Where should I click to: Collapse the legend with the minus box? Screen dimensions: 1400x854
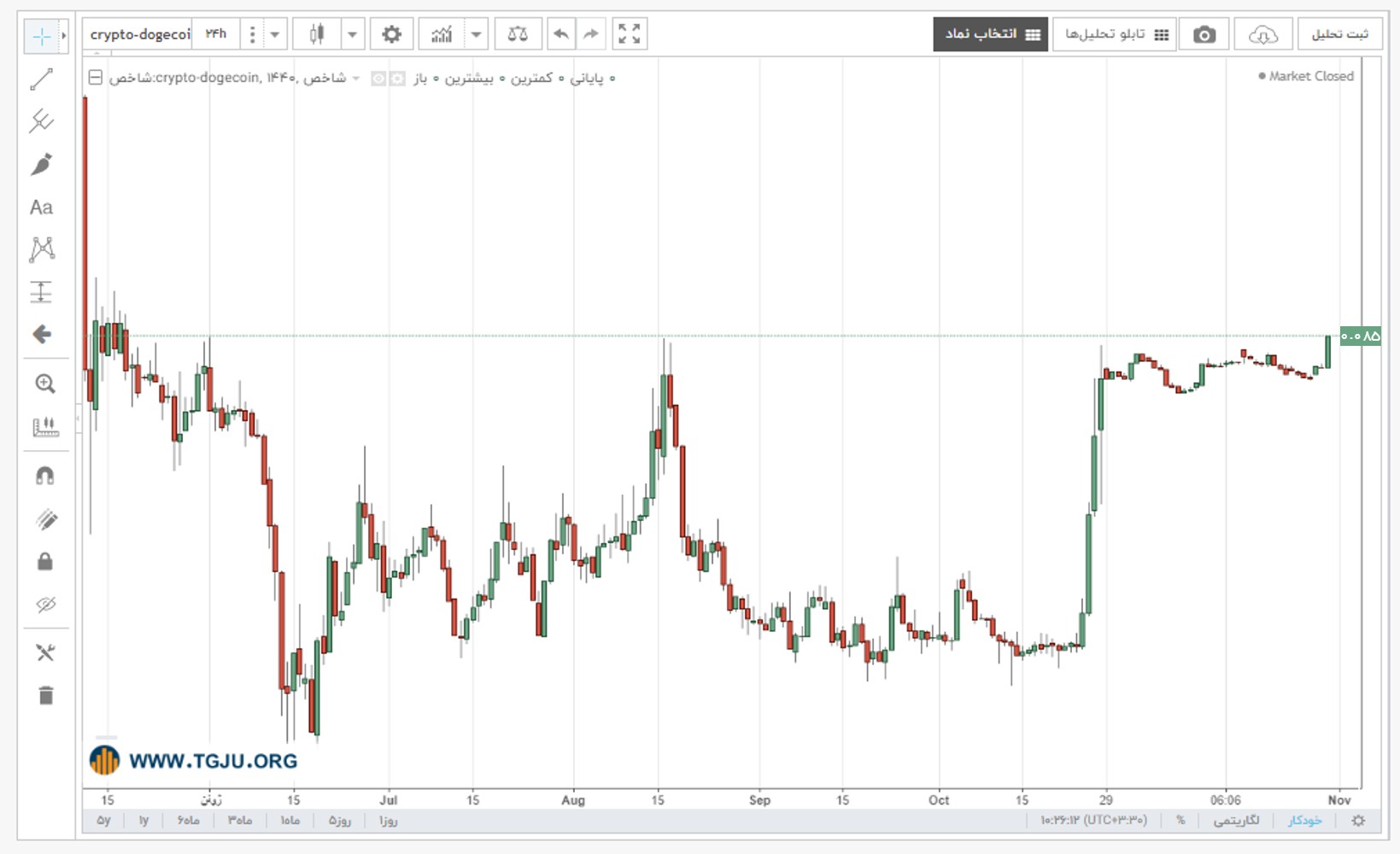[x=96, y=78]
